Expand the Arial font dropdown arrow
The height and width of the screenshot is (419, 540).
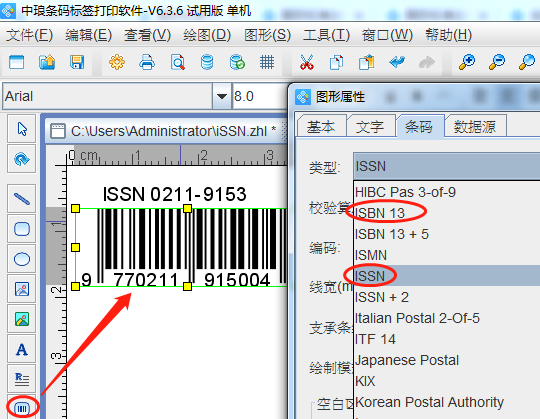(x=222, y=96)
